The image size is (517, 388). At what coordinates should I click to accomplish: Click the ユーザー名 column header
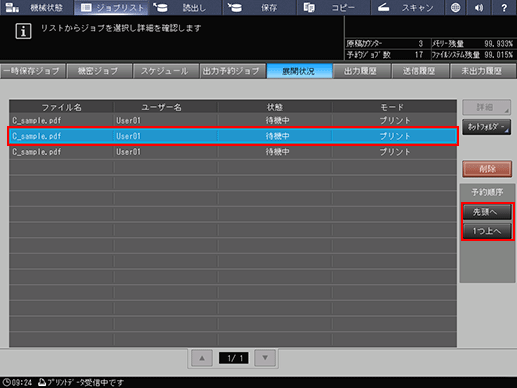pyautogui.click(x=161, y=107)
